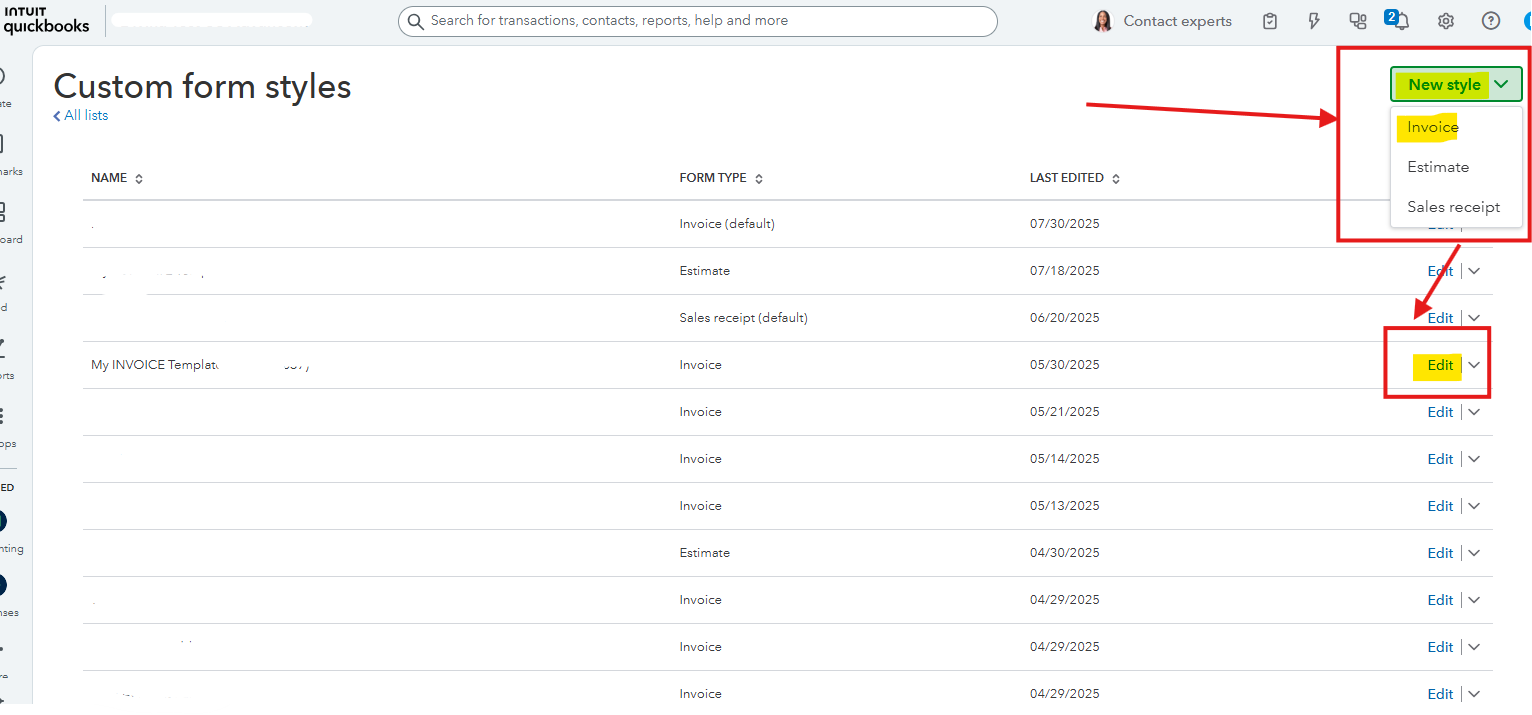Click the Custom form styles page heading
Screen dimensions: 1532x715
click(202, 87)
